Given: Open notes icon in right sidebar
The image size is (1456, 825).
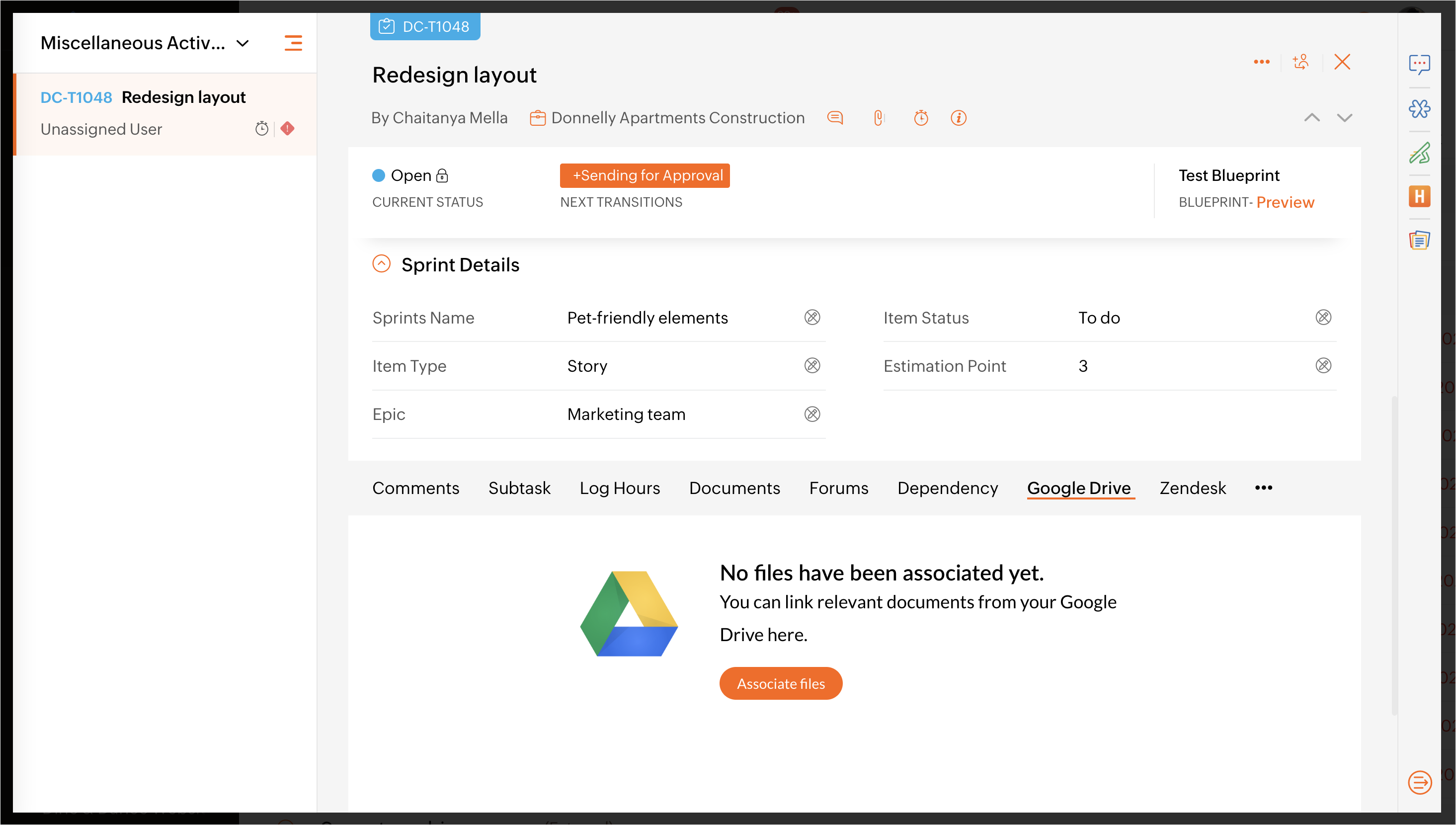Looking at the screenshot, I should 1419,240.
